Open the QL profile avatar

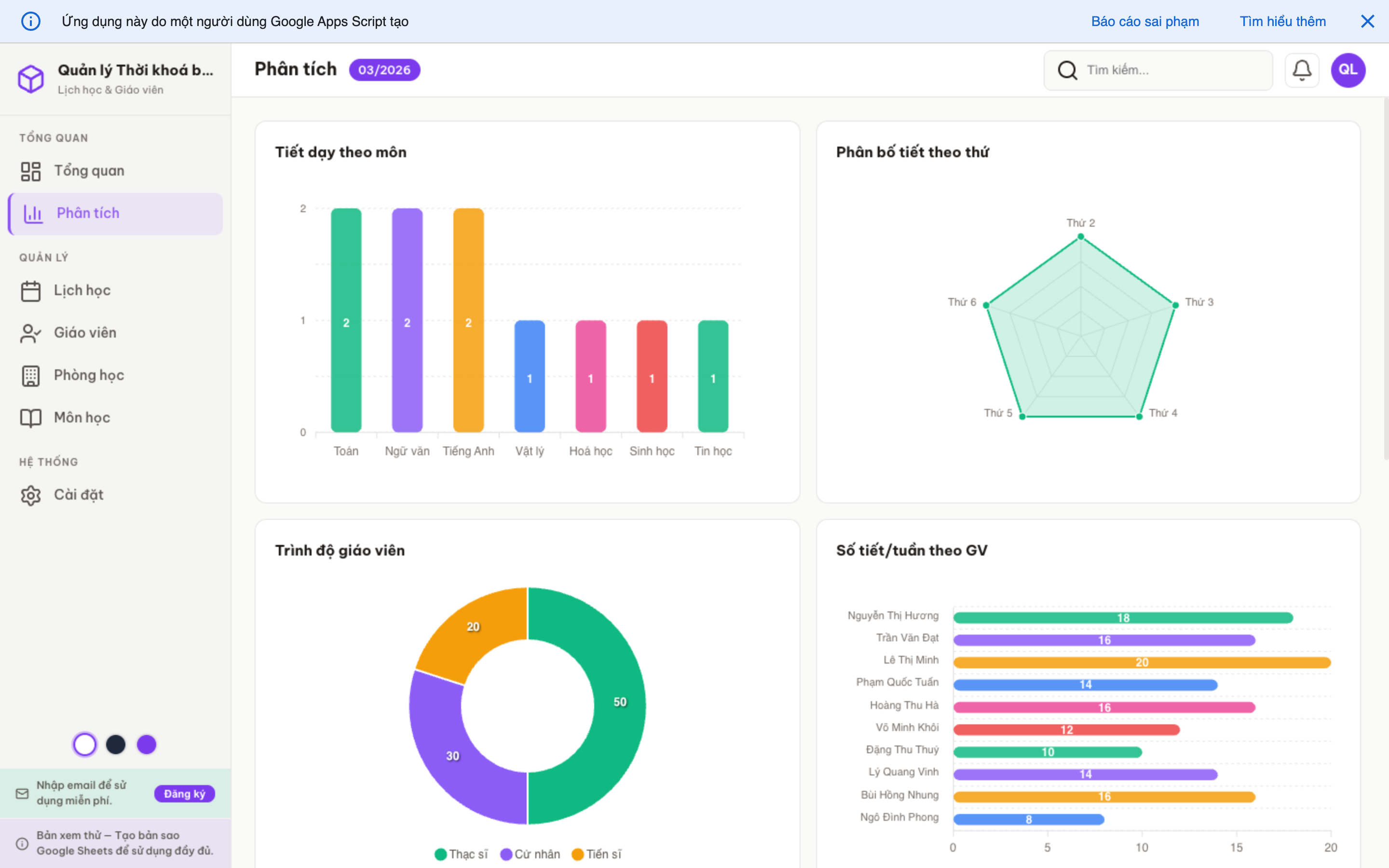[1348, 69]
